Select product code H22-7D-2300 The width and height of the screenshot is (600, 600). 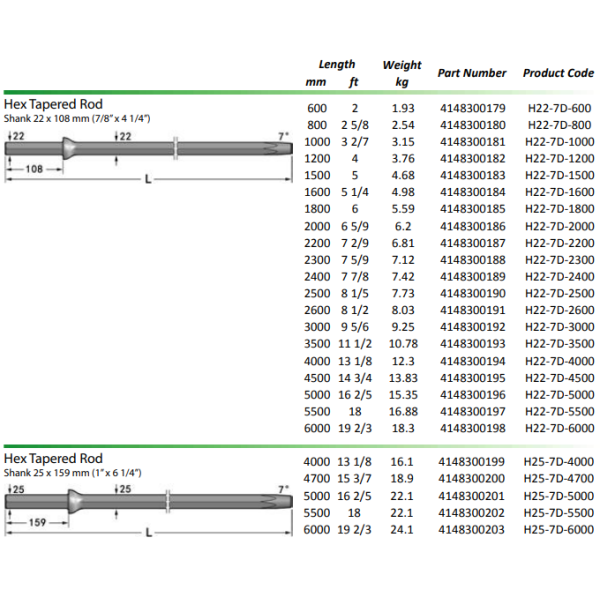pos(559,260)
